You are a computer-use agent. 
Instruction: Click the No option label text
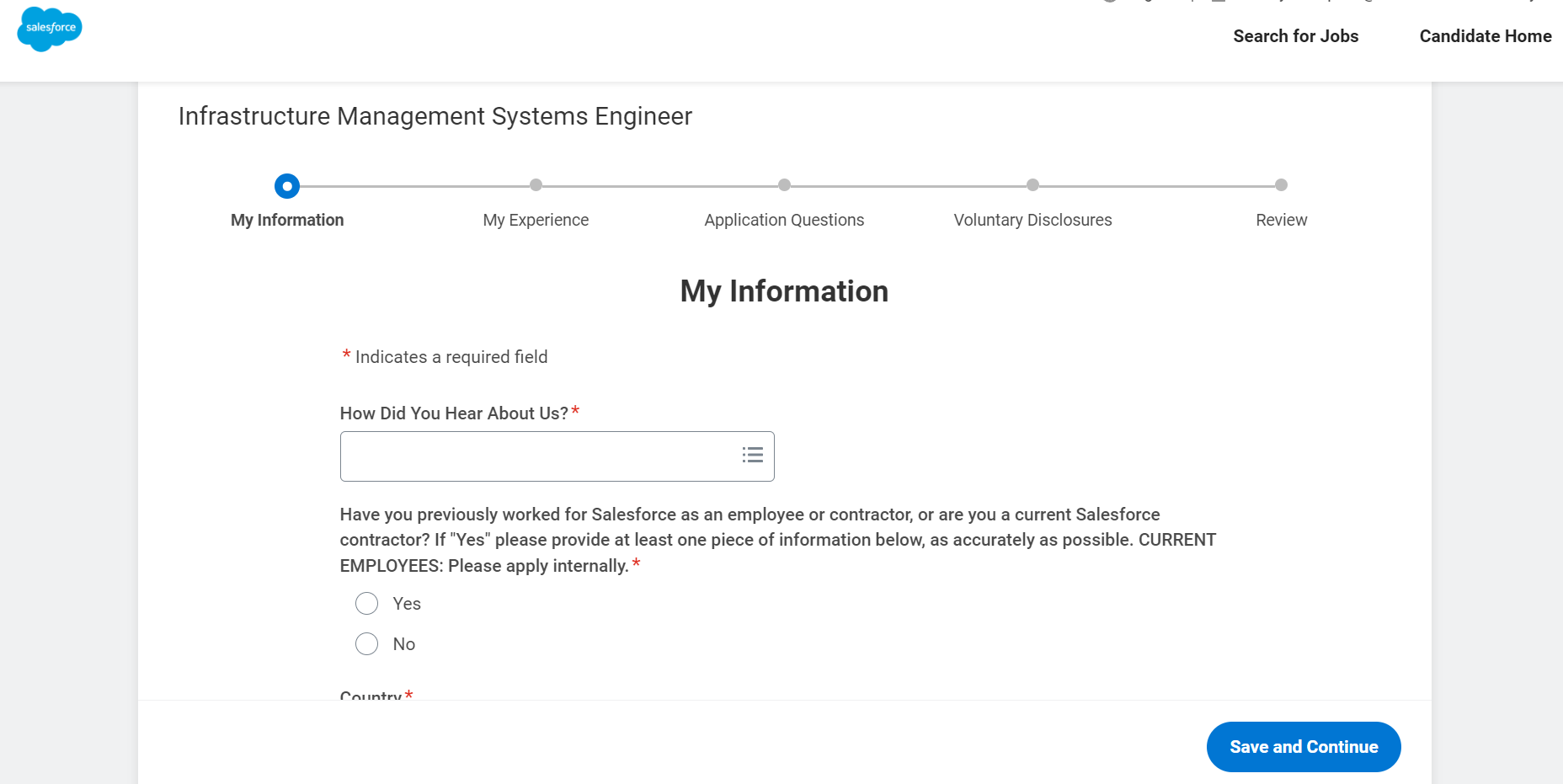coord(404,644)
